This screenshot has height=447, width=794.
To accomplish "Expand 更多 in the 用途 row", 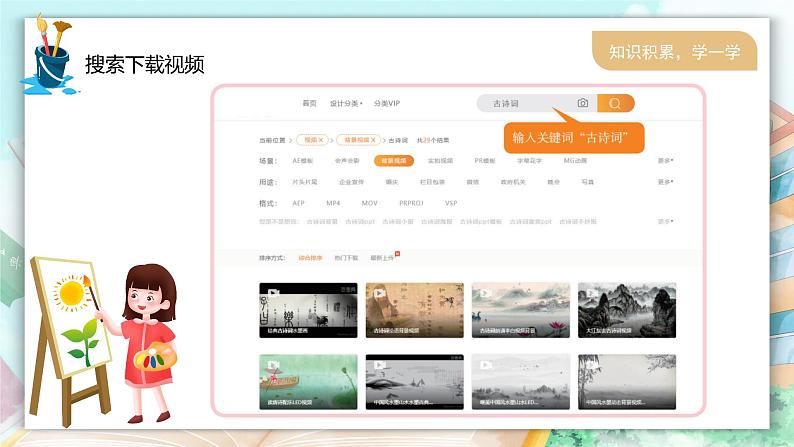I will pos(665,182).
